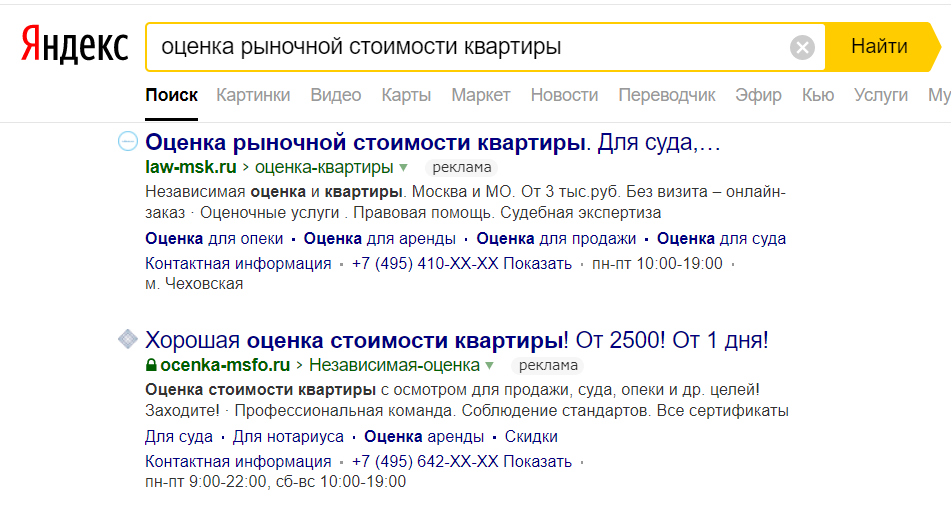Open ocenka-msfo.ru Контактная информация link
Image resolution: width=951 pixels, height=516 pixels.
click(x=238, y=462)
